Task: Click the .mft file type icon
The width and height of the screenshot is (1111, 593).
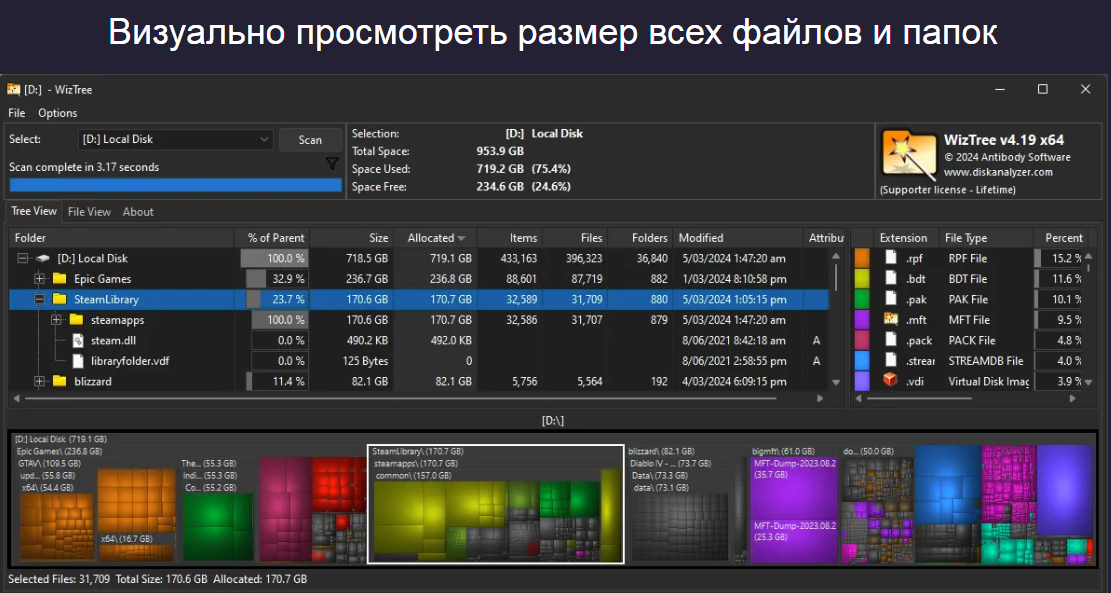Action: [x=891, y=320]
